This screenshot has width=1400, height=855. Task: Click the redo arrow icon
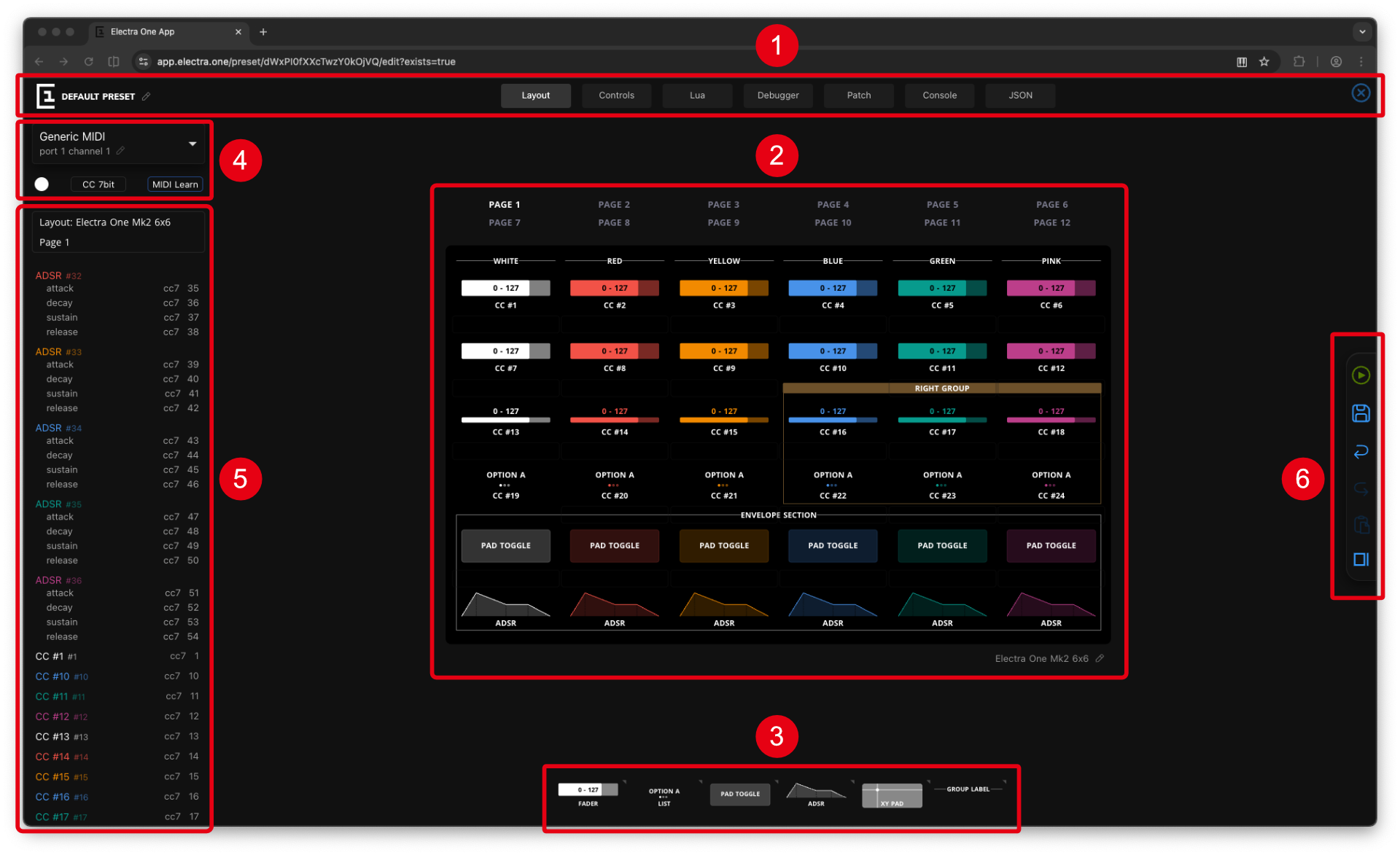(x=1361, y=488)
